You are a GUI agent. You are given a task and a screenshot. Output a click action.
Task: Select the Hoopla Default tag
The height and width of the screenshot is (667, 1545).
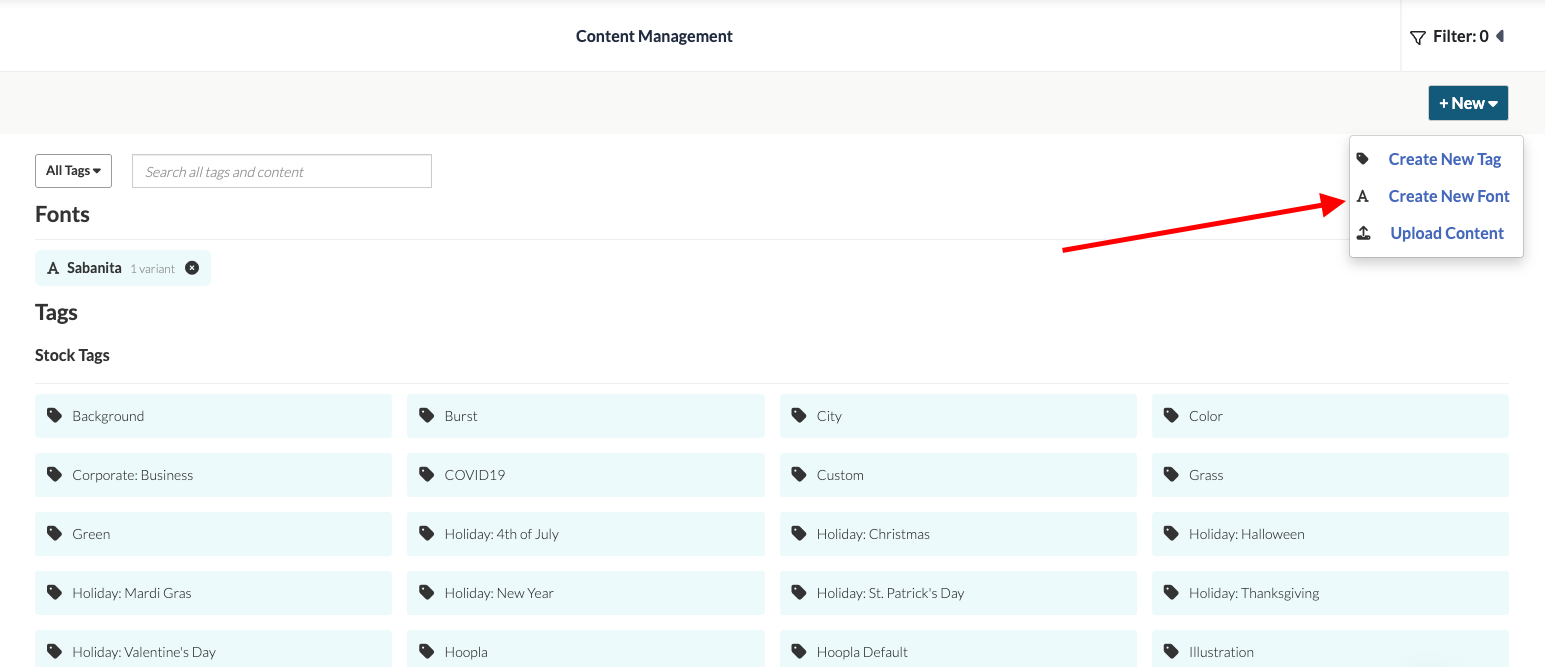pos(958,650)
